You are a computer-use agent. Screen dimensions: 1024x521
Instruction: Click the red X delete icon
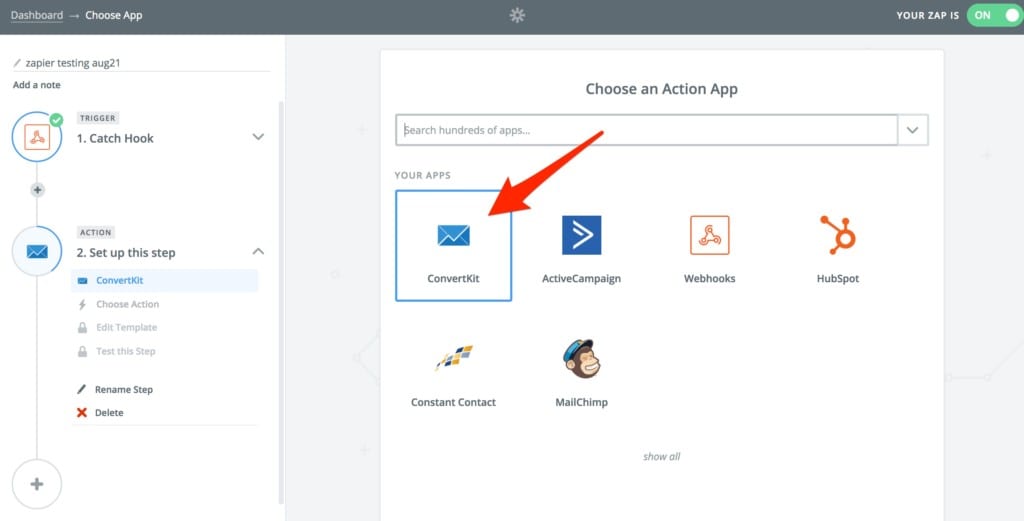[82, 413]
